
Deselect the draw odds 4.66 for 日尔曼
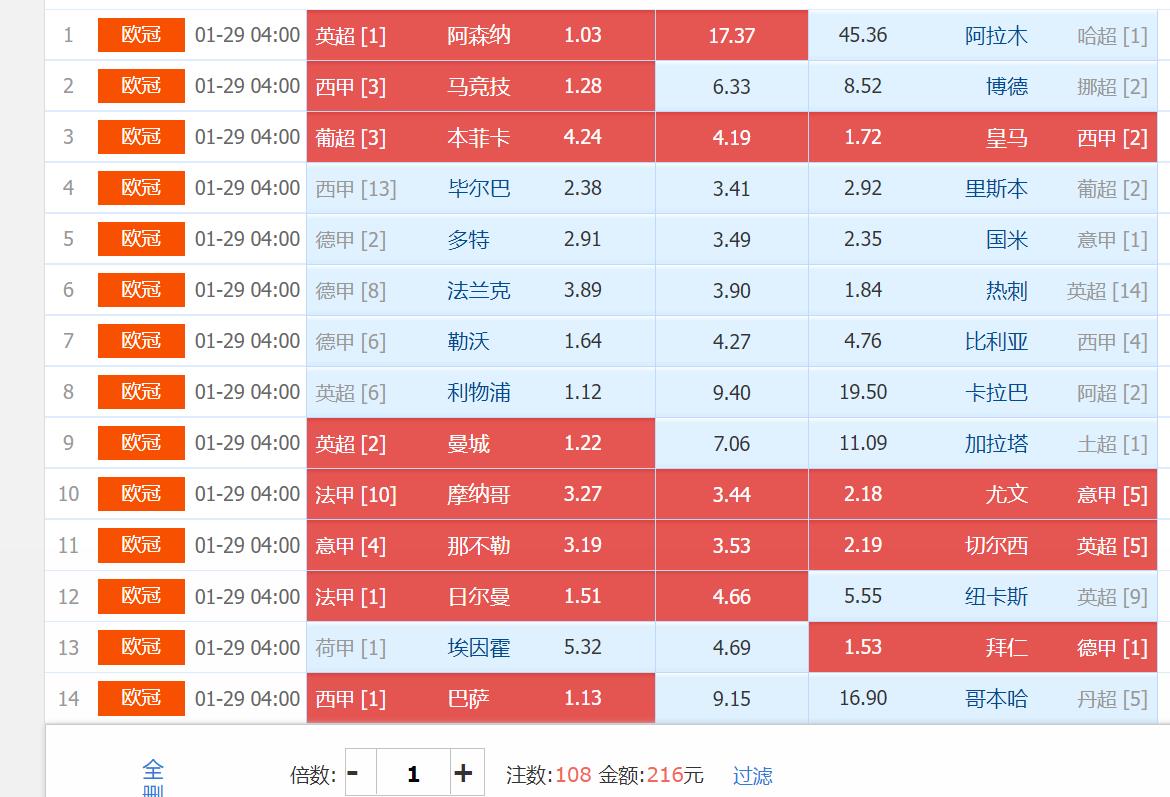(x=731, y=596)
